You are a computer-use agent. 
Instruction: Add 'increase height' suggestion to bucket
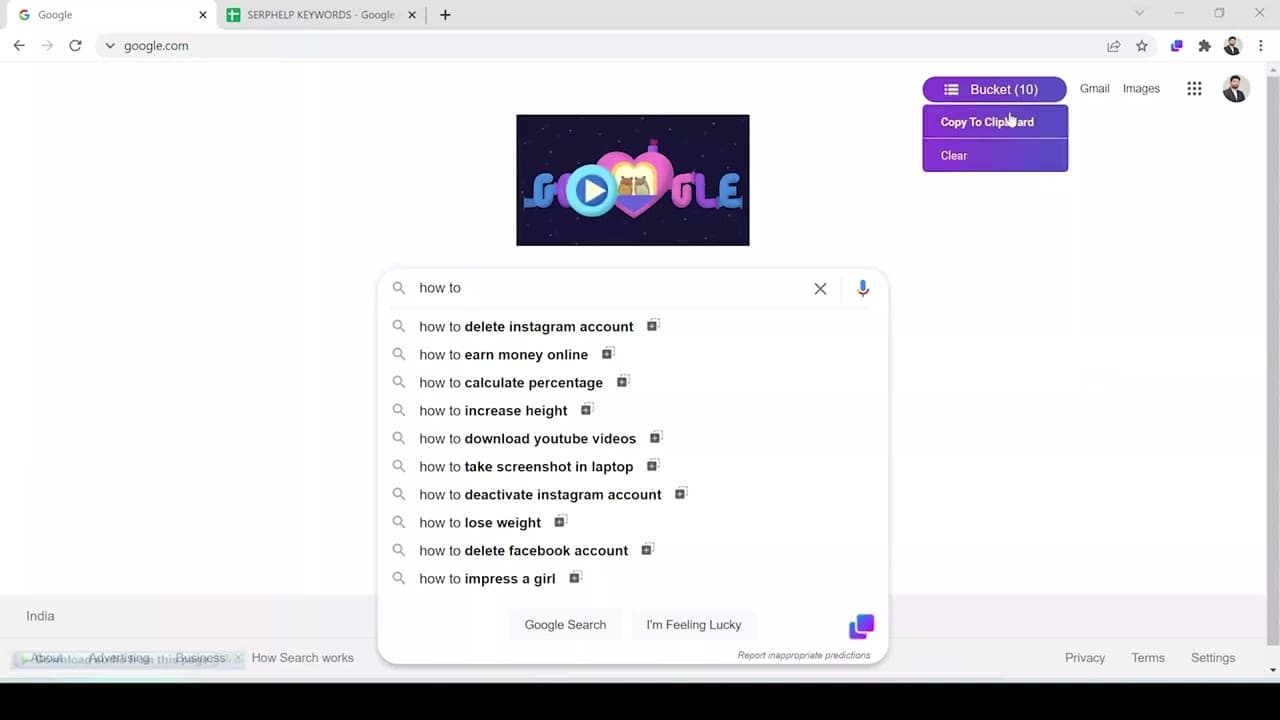pos(587,410)
